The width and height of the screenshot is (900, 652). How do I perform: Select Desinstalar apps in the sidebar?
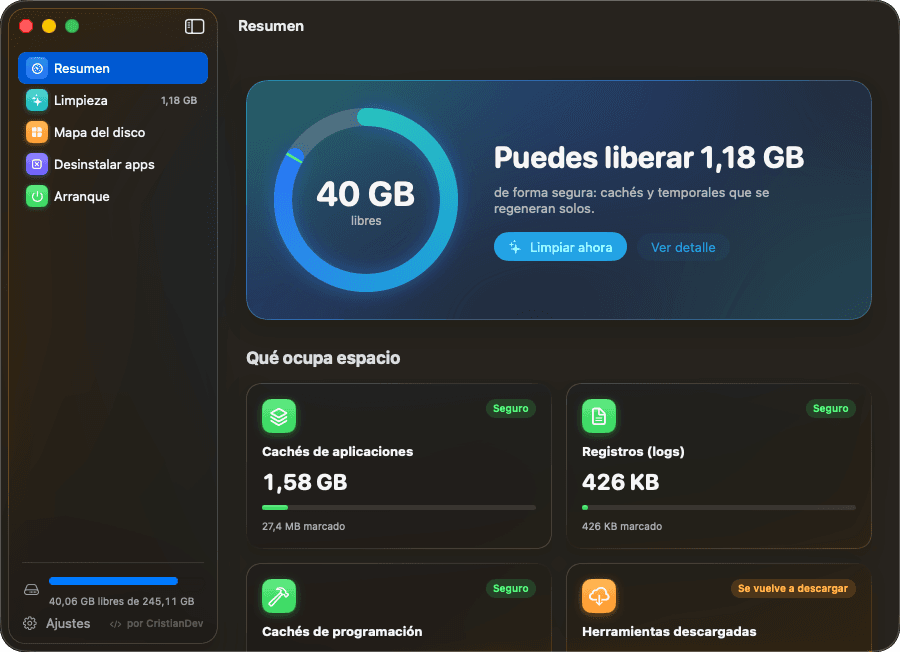[x=113, y=165]
